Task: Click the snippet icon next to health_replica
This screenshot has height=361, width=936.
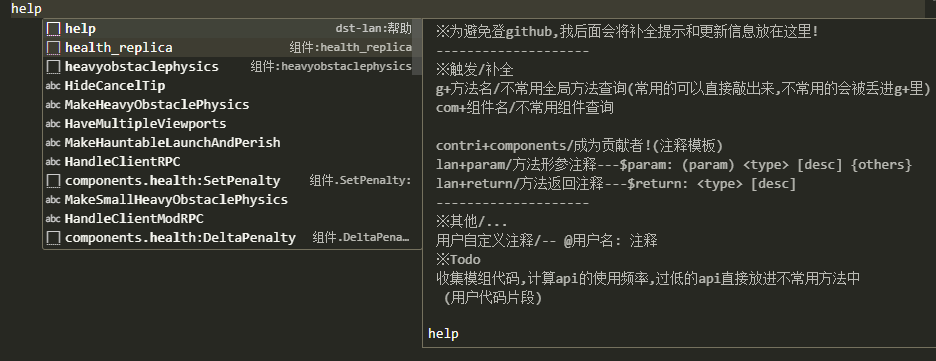Action: pyautogui.click(x=54, y=48)
